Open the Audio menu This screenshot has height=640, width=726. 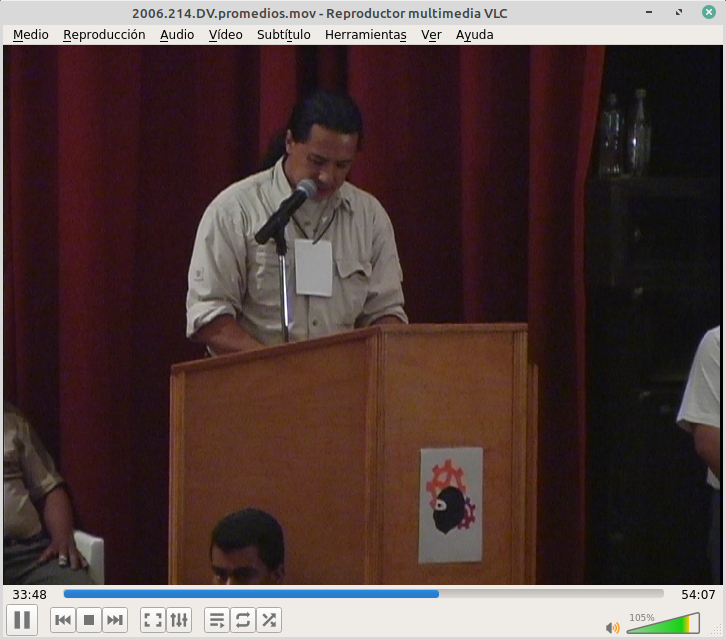coord(177,35)
